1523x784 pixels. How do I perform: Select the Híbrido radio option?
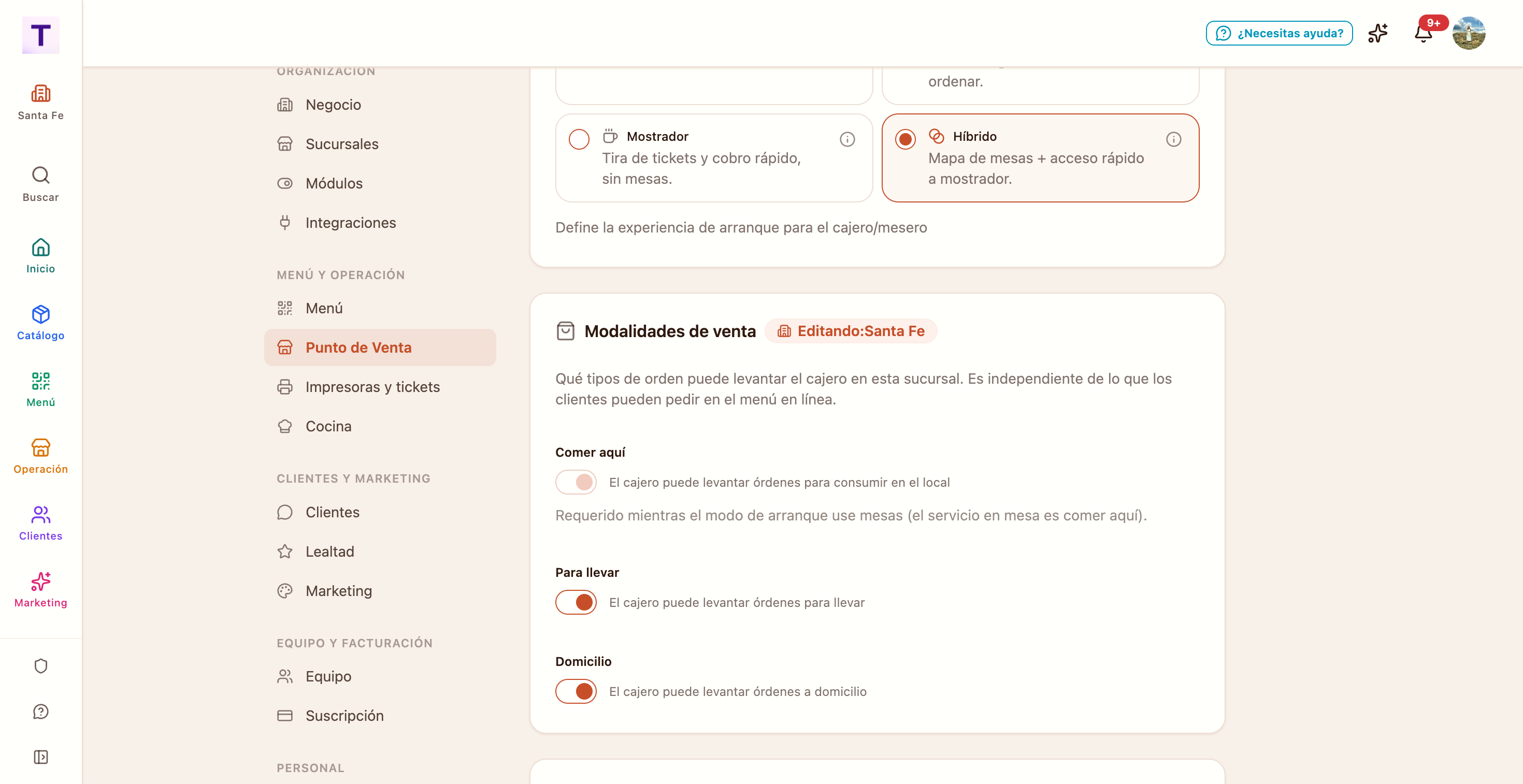point(905,139)
